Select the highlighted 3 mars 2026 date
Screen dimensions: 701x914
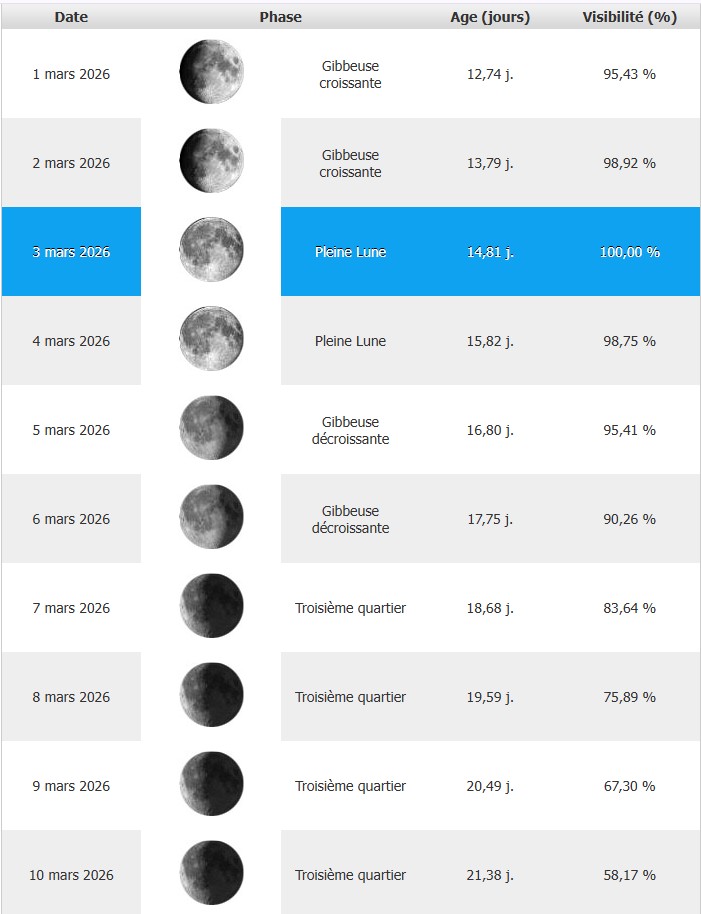pos(71,252)
